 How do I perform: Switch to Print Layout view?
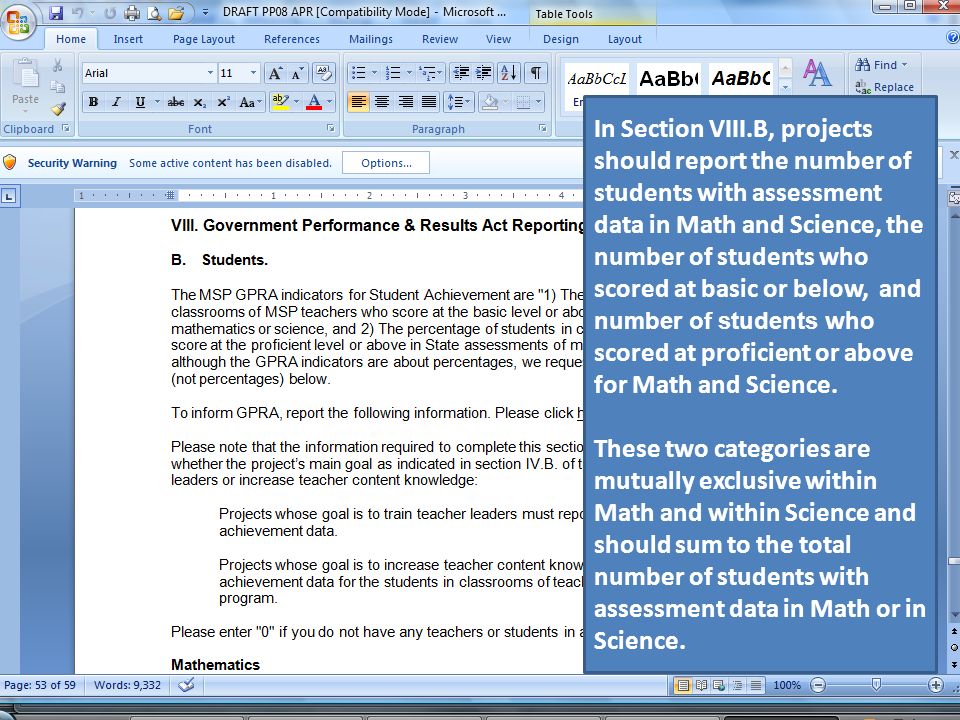(x=683, y=686)
